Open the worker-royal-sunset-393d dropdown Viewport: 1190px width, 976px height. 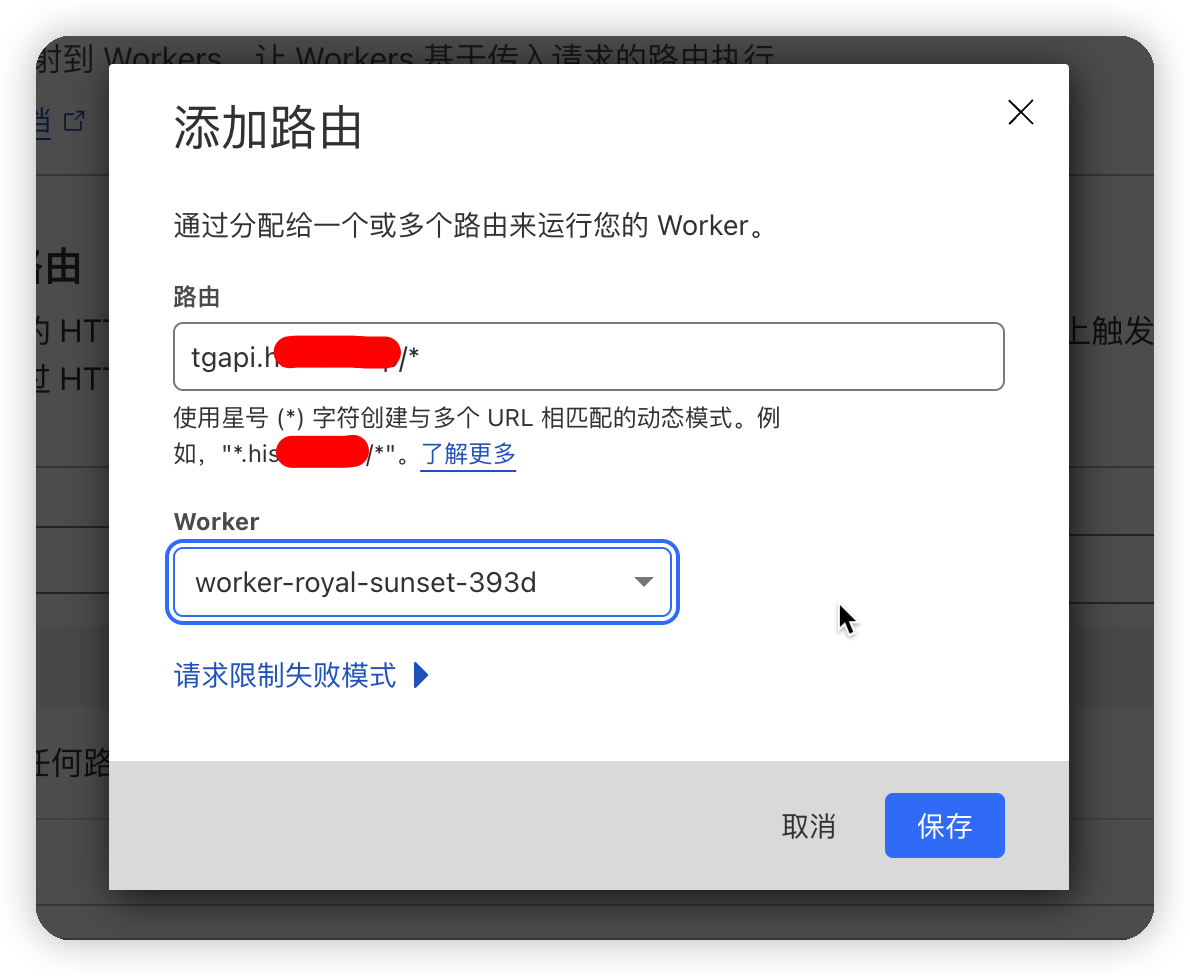click(422, 582)
